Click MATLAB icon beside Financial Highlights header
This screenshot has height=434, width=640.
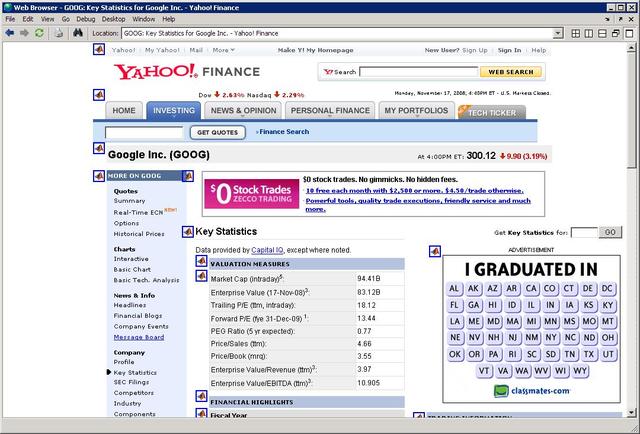click(x=201, y=396)
